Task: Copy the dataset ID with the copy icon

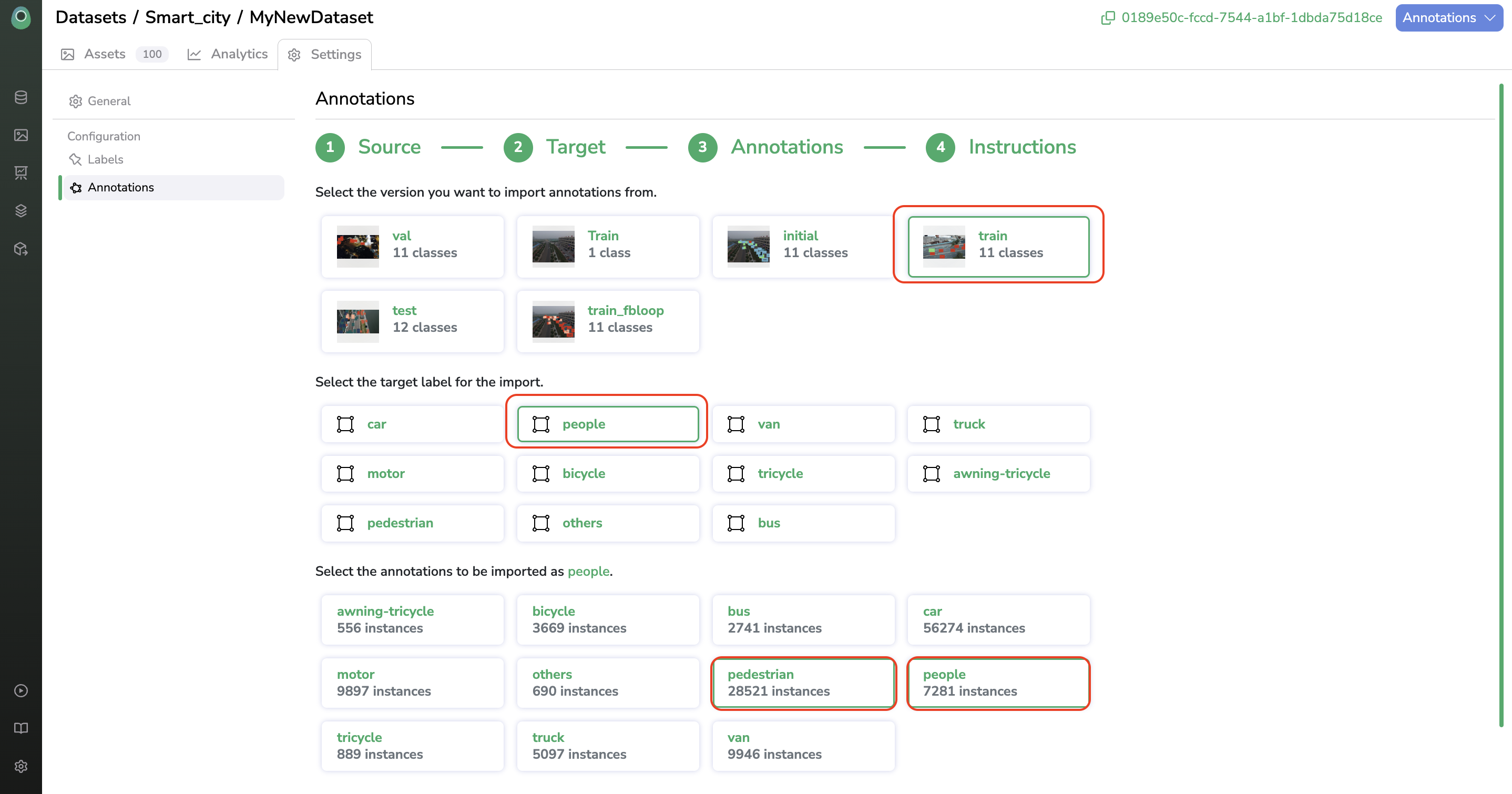Action: [x=1108, y=18]
